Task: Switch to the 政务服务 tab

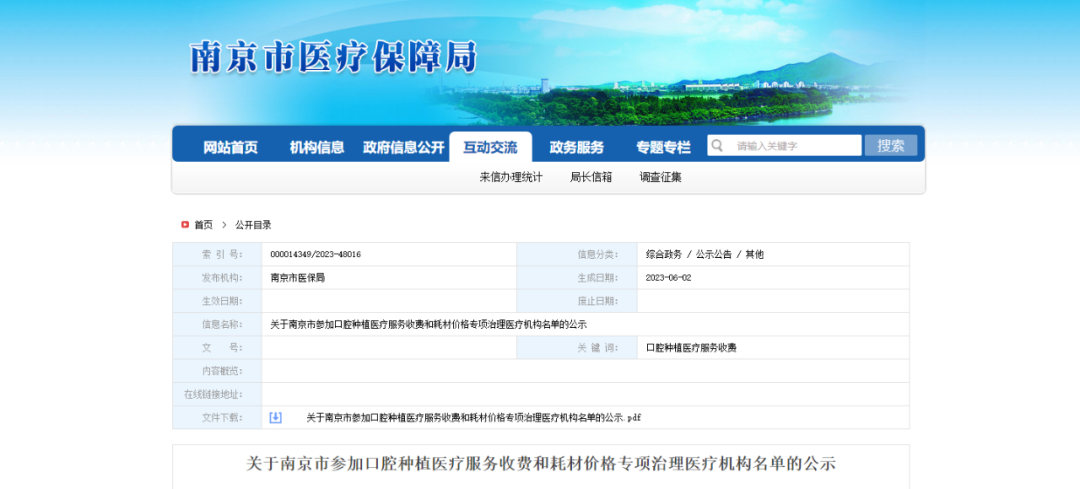Action: (x=576, y=147)
